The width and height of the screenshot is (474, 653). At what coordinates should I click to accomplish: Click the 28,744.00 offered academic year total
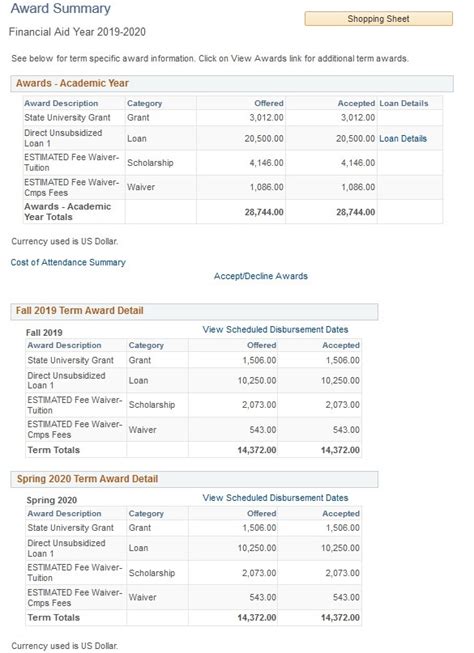tap(264, 212)
